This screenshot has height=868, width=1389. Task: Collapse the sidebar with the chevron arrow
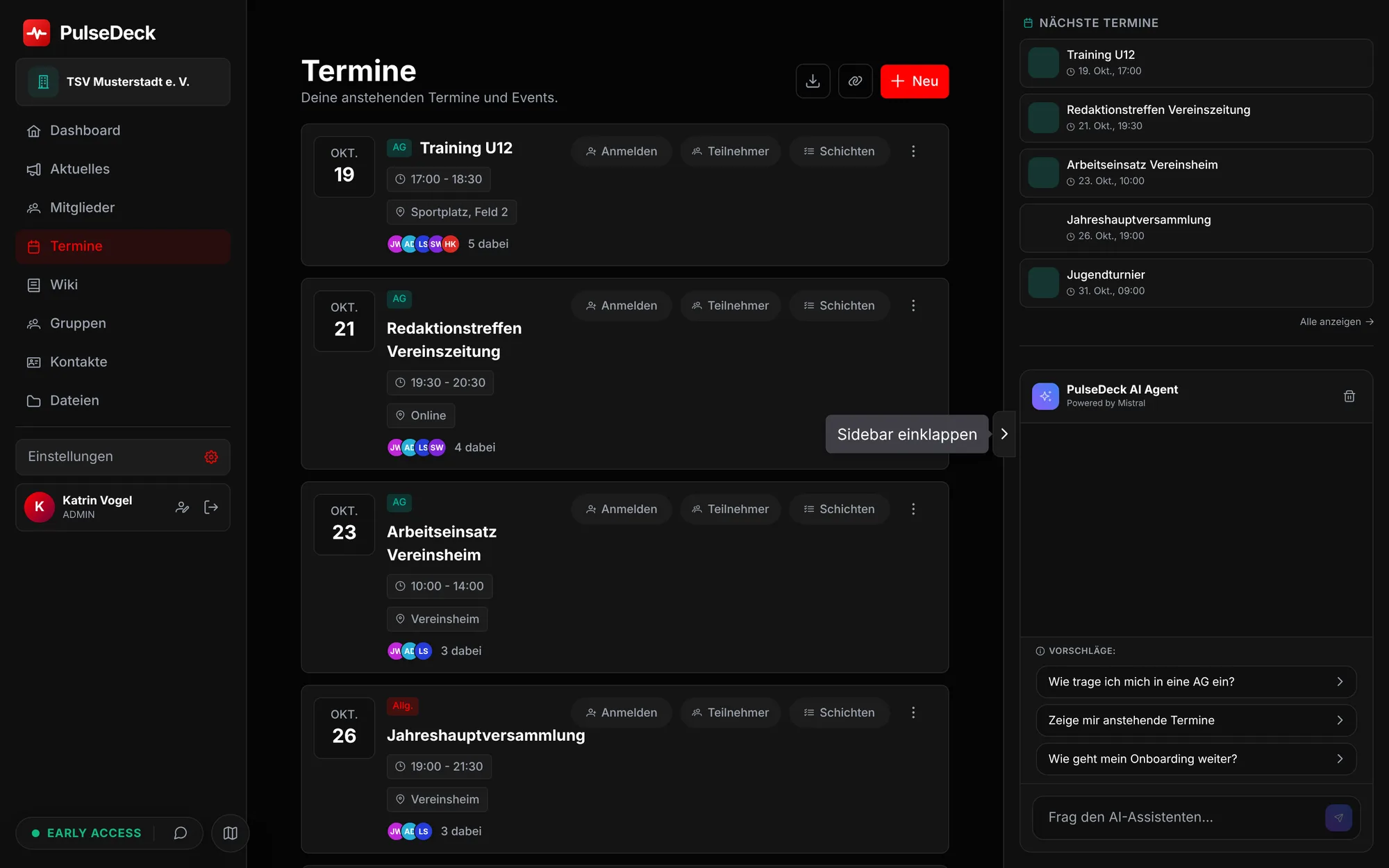tap(1004, 433)
